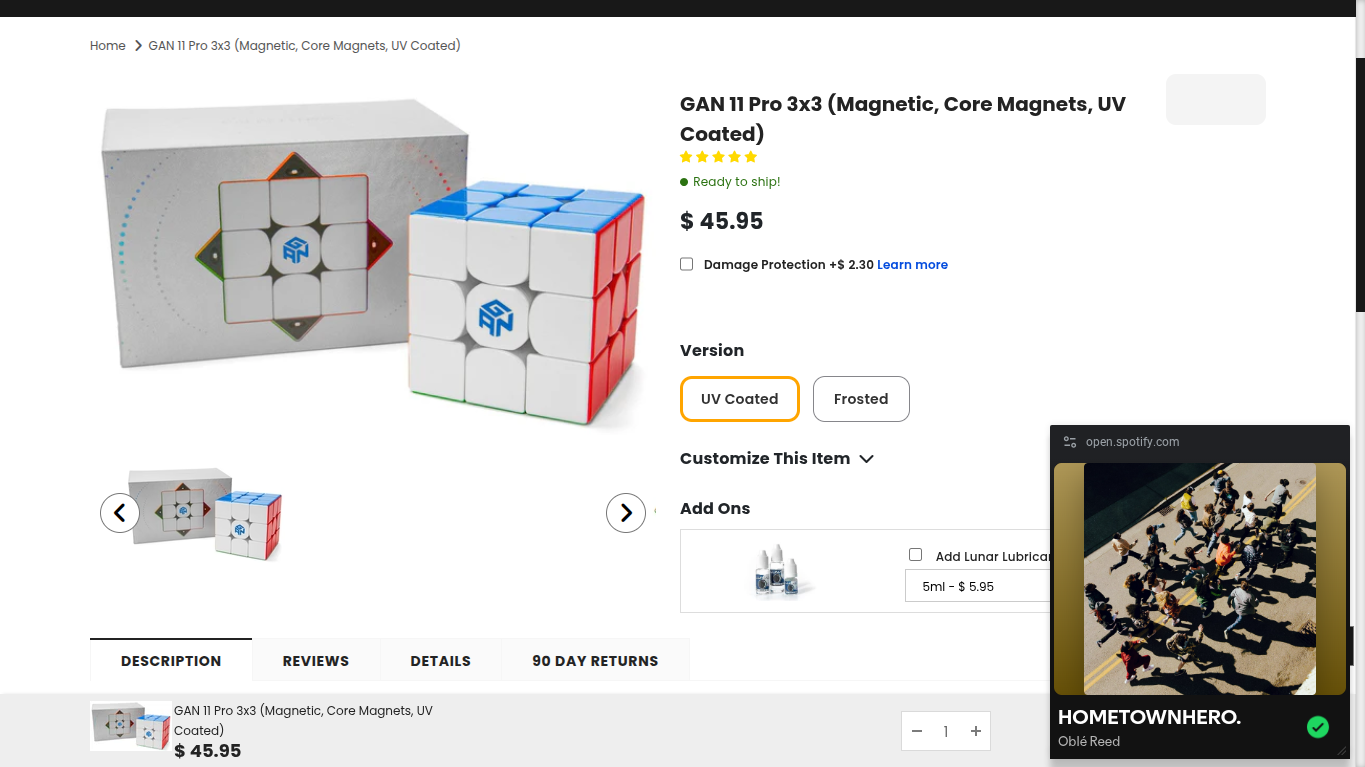Click the breadcrumb chevron after Home
Screen dimensions: 1365x767
pos(138,46)
